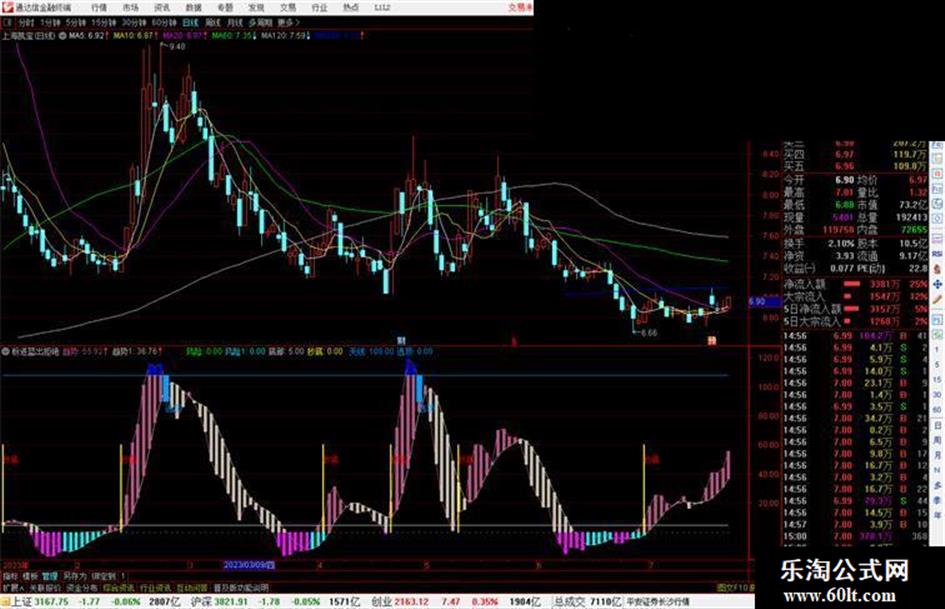
Task: Switch chart to 5分钟 period
Action: tap(75, 23)
